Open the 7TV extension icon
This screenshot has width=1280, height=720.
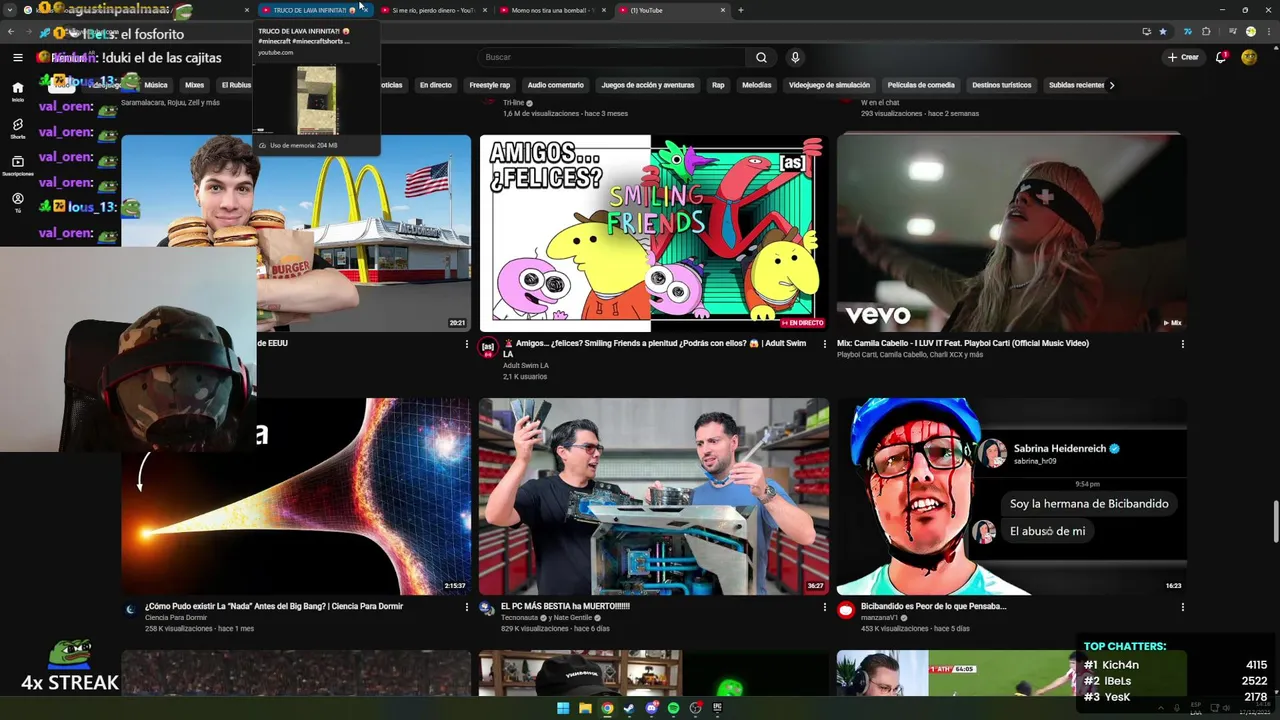(x=1190, y=31)
